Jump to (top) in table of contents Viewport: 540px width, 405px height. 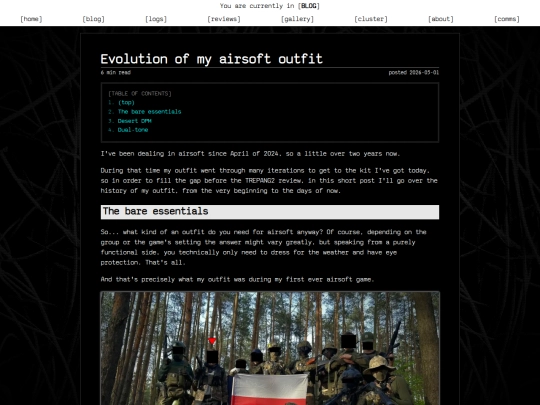[126, 103]
